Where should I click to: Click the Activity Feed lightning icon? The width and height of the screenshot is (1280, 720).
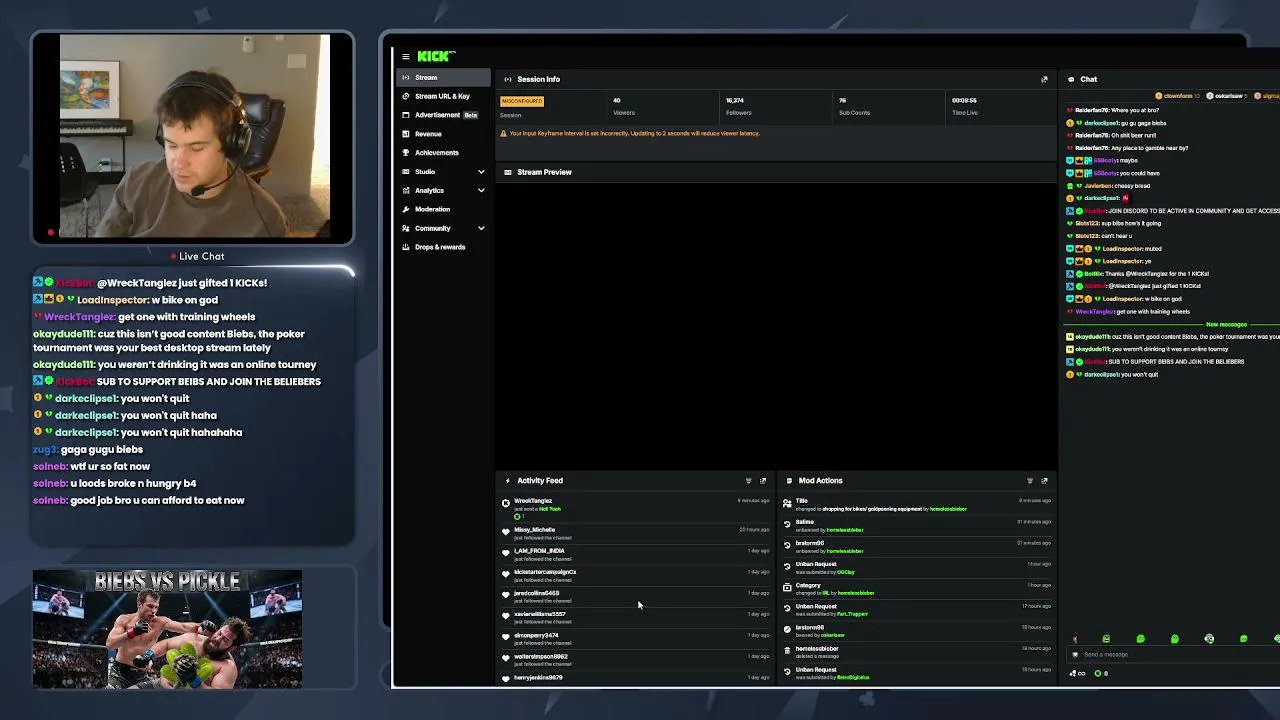click(508, 481)
